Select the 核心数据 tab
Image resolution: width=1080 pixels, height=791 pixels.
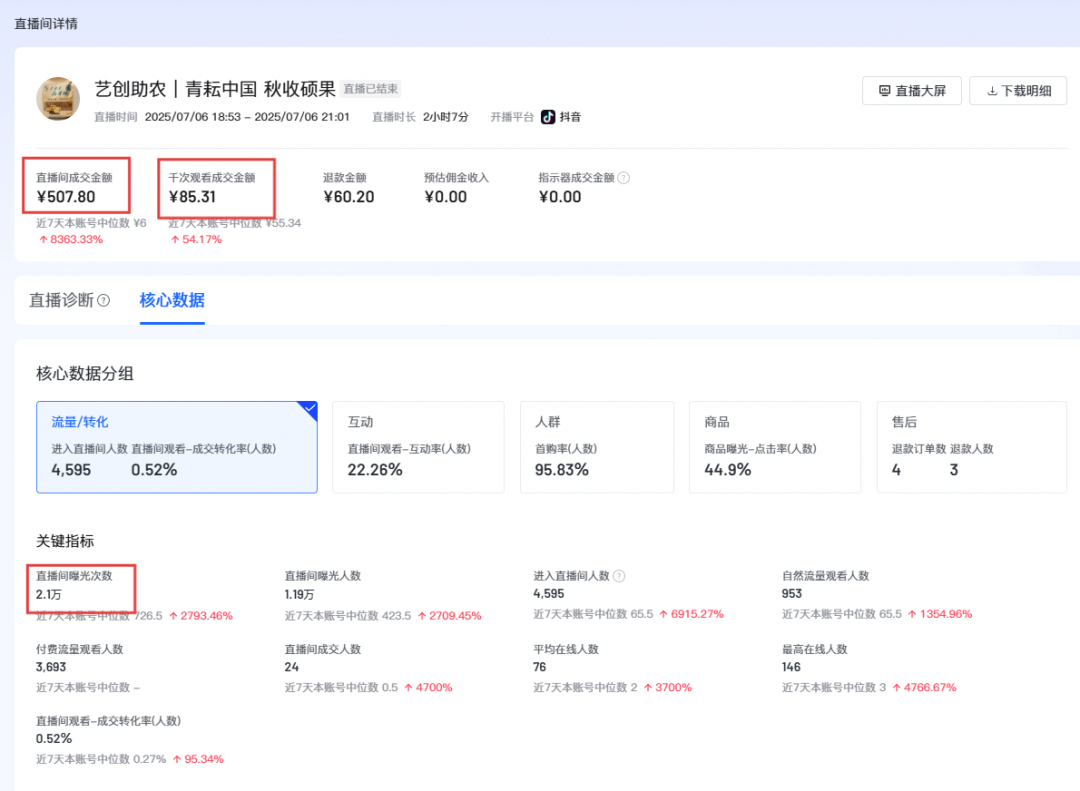click(x=172, y=300)
